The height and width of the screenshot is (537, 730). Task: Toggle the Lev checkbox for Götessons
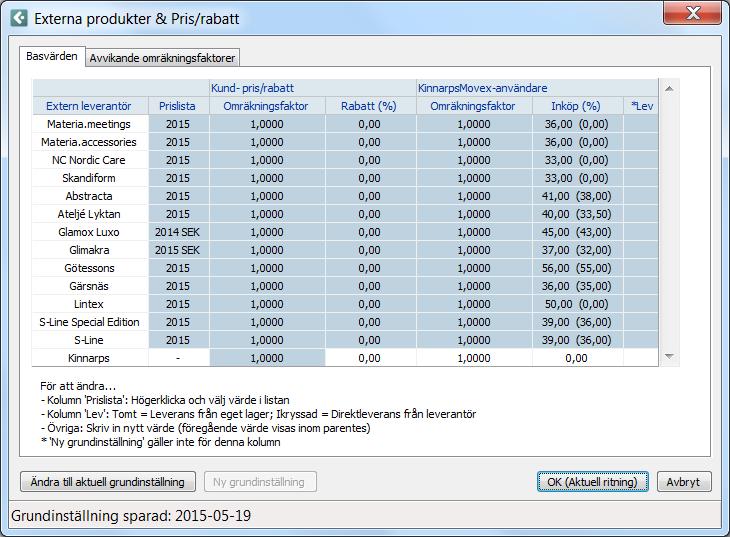pos(641,268)
